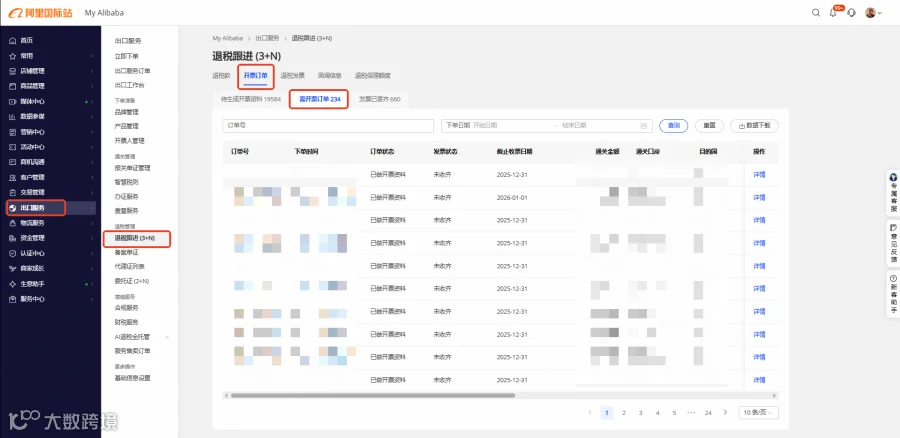Expand the 资金管理 sidebar chevron
This screenshot has width=900, height=438.
(x=92, y=238)
